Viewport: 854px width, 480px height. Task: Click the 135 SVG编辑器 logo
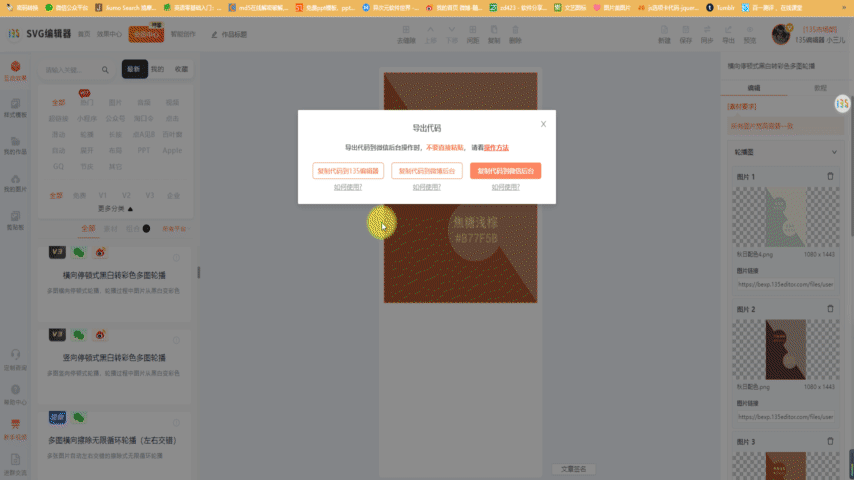tap(39, 34)
